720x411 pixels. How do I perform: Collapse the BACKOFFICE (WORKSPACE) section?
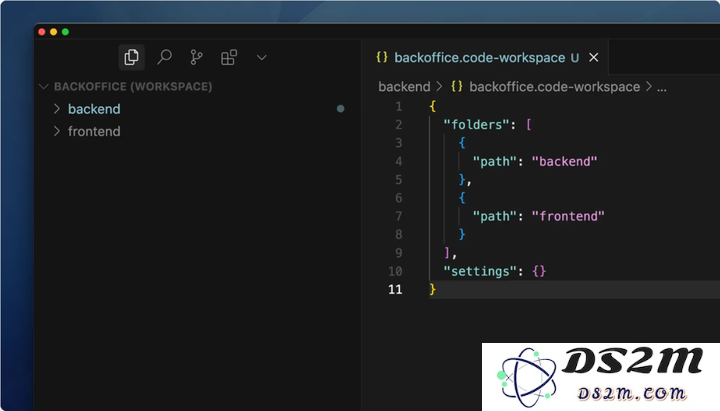[x=44, y=87]
